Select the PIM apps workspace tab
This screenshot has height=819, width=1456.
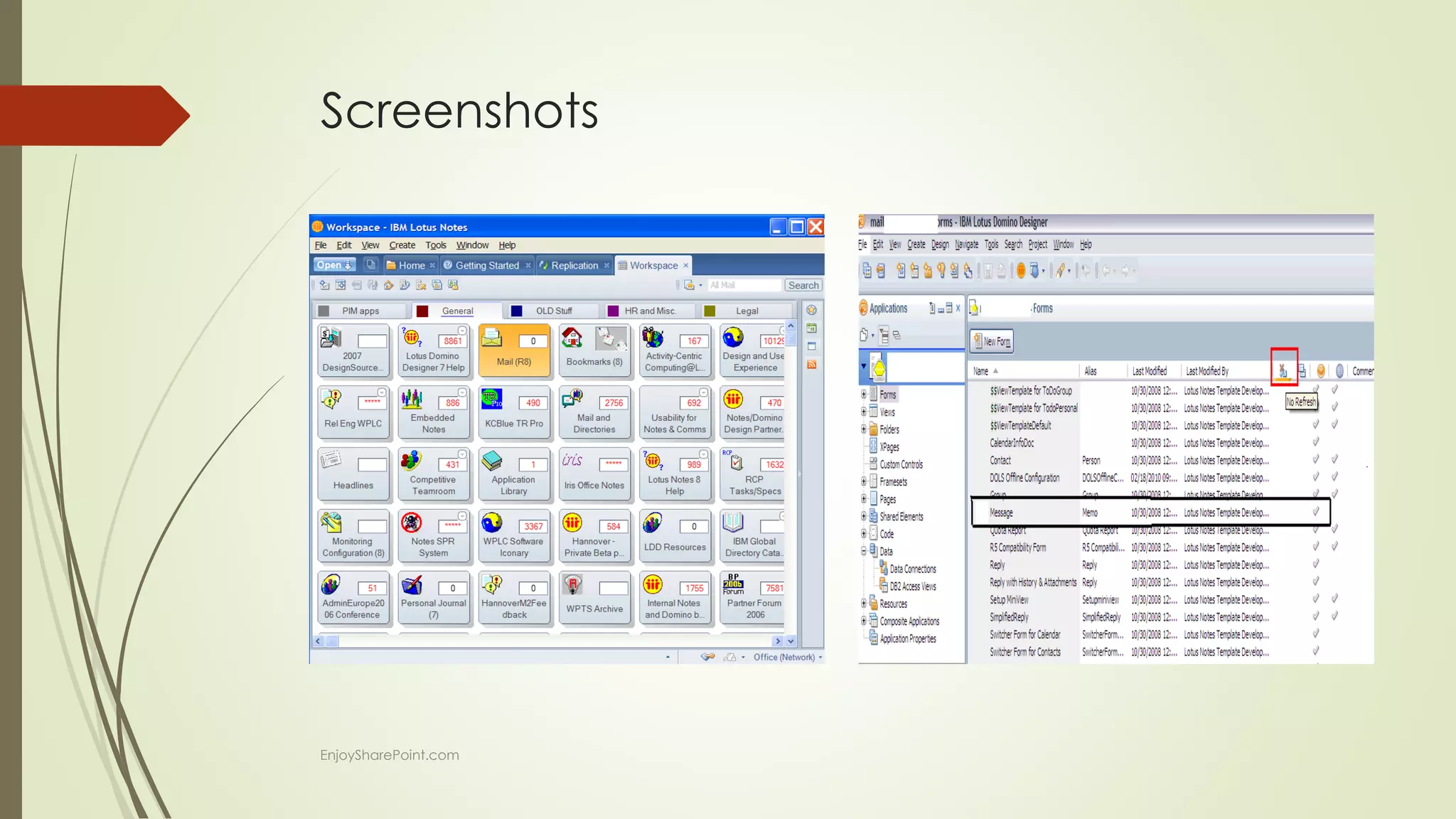[x=360, y=311]
